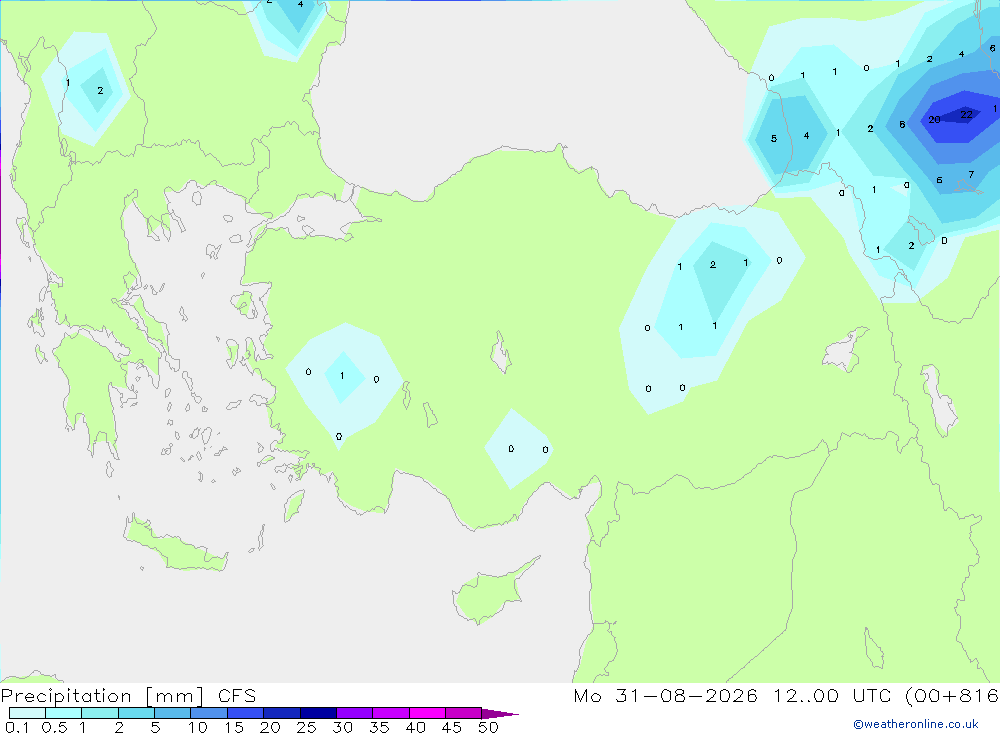
Task: Select the 10–15 mm legend color segment
Action: click(x=209, y=713)
